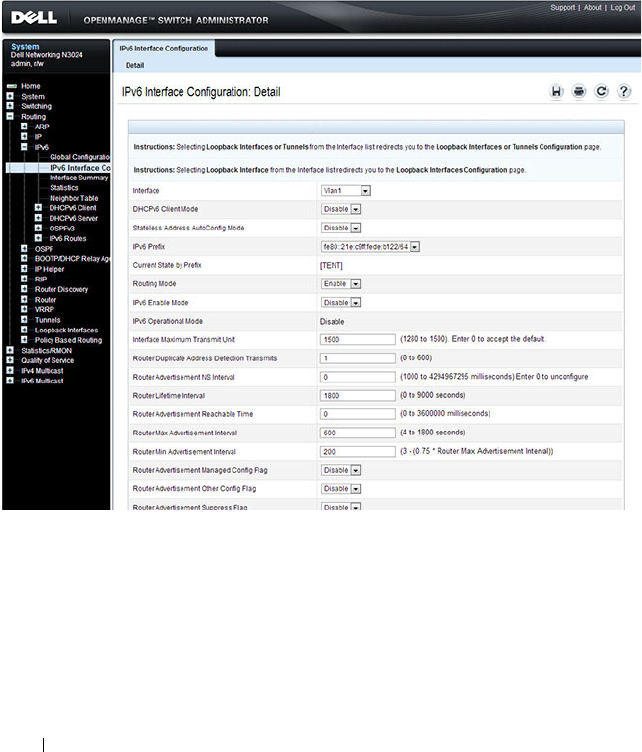The width and height of the screenshot is (642, 752).
Task: Expand the DHCPv6 Client node
Action: (x=38, y=208)
